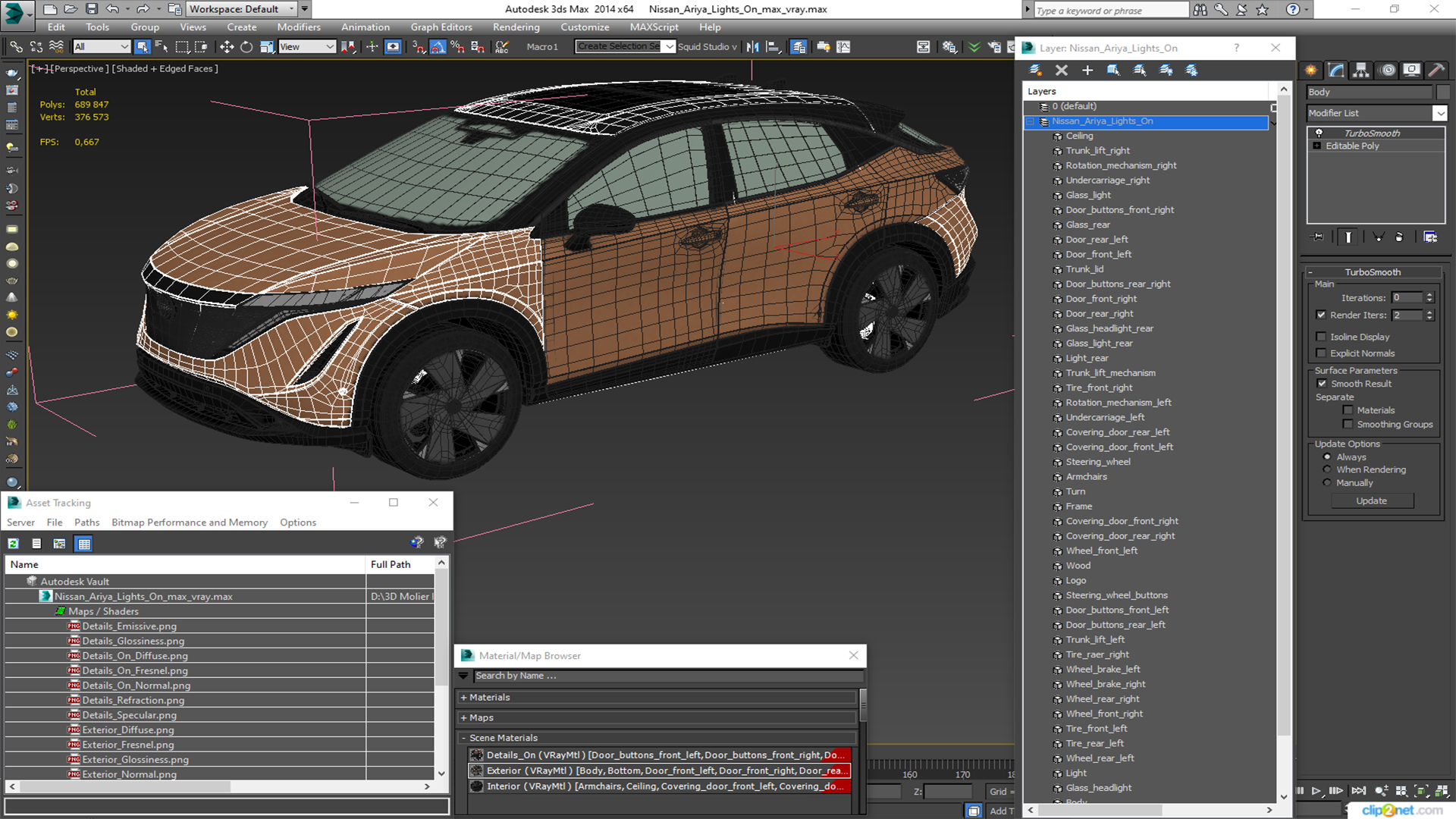1456x819 pixels.
Task: Click the Select and Link icon
Action: pyautogui.click(x=16, y=47)
